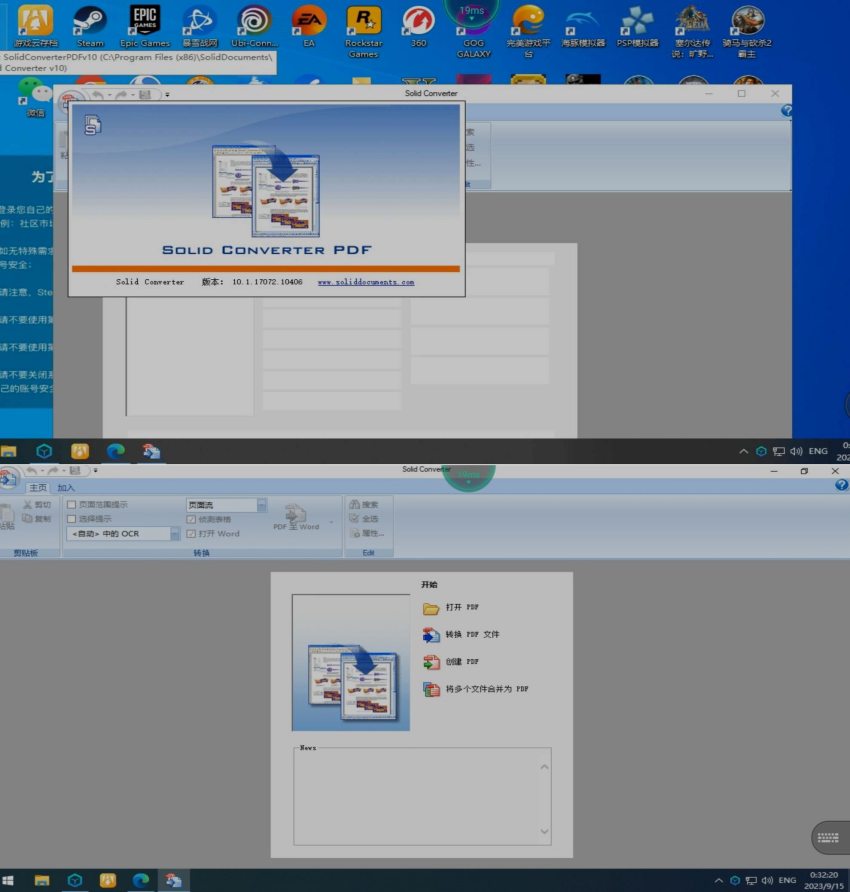Switch to the 主页 ribbon tab

pyautogui.click(x=38, y=488)
